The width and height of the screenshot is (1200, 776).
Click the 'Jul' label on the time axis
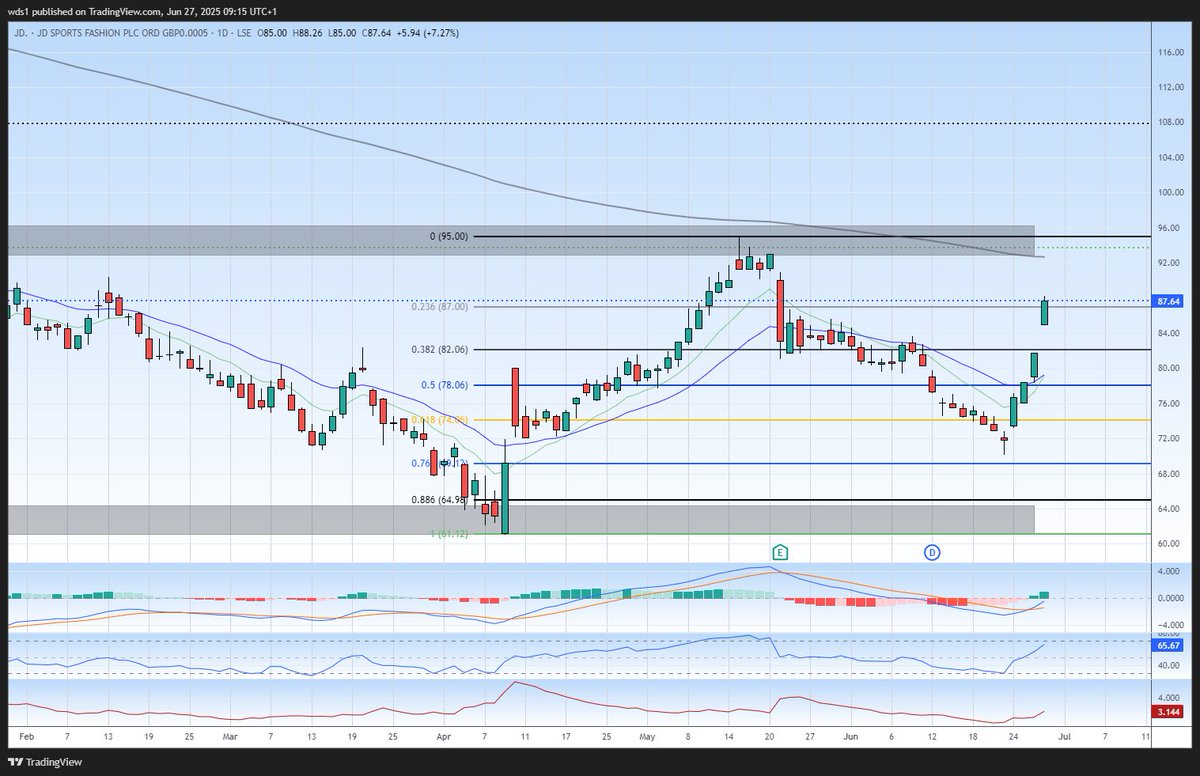coord(1064,735)
